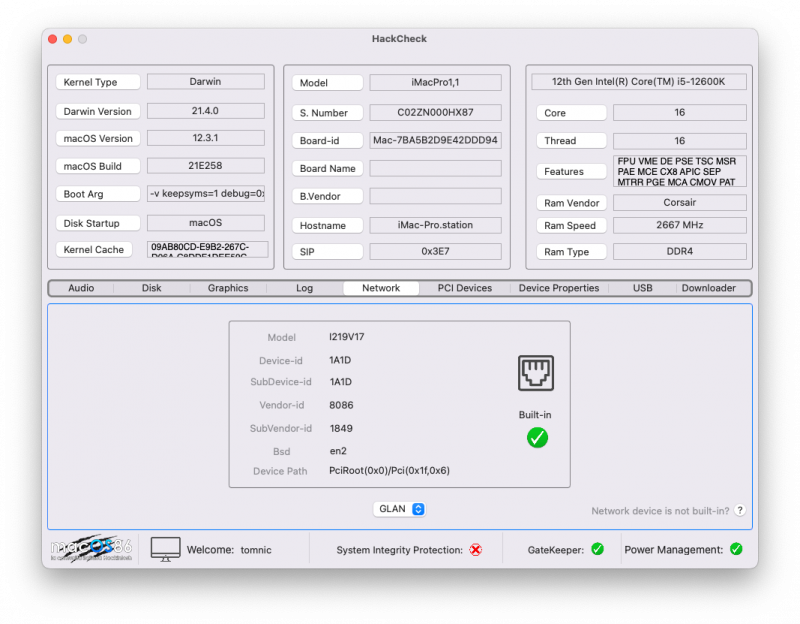Switch to the USB tab
This screenshot has width=800, height=624.
point(642,288)
